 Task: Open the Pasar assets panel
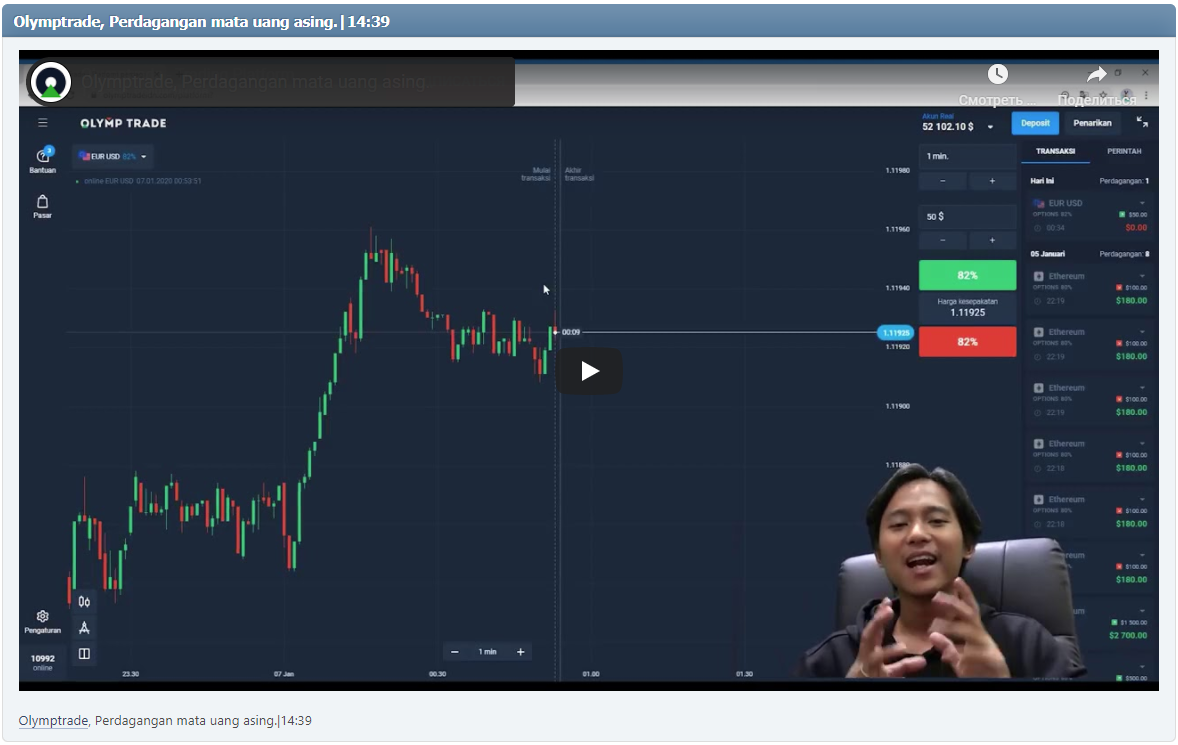42,203
